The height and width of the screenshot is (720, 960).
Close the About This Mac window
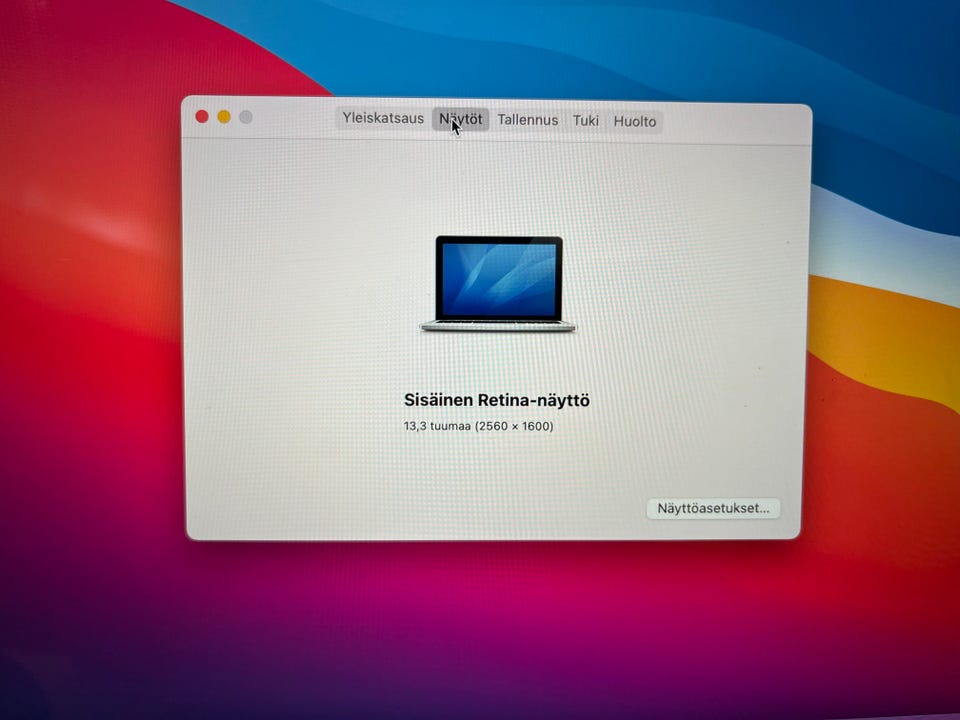point(202,116)
